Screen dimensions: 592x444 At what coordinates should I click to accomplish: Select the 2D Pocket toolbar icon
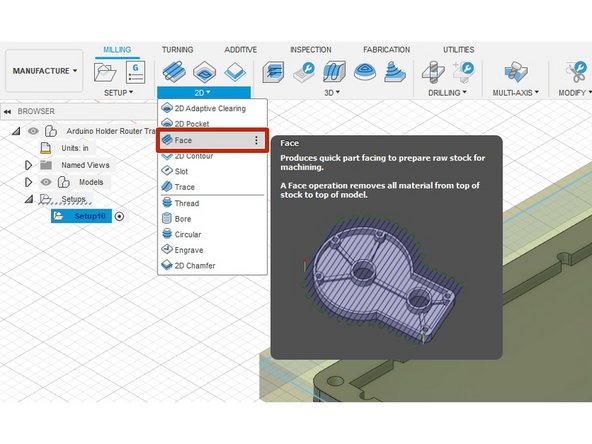204,72
